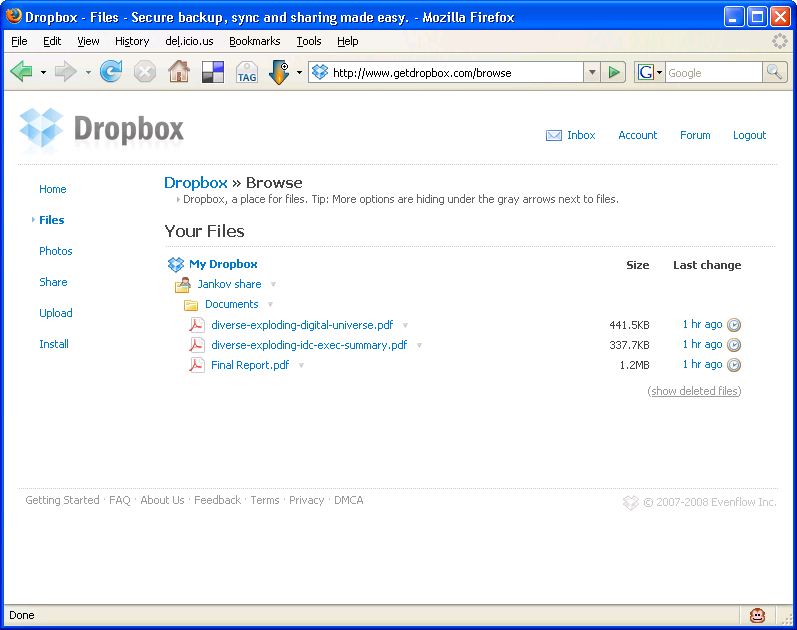This screenshot has width=797, height=630.
Task: Open the Edit menu
Action: [x=52, y=41]
